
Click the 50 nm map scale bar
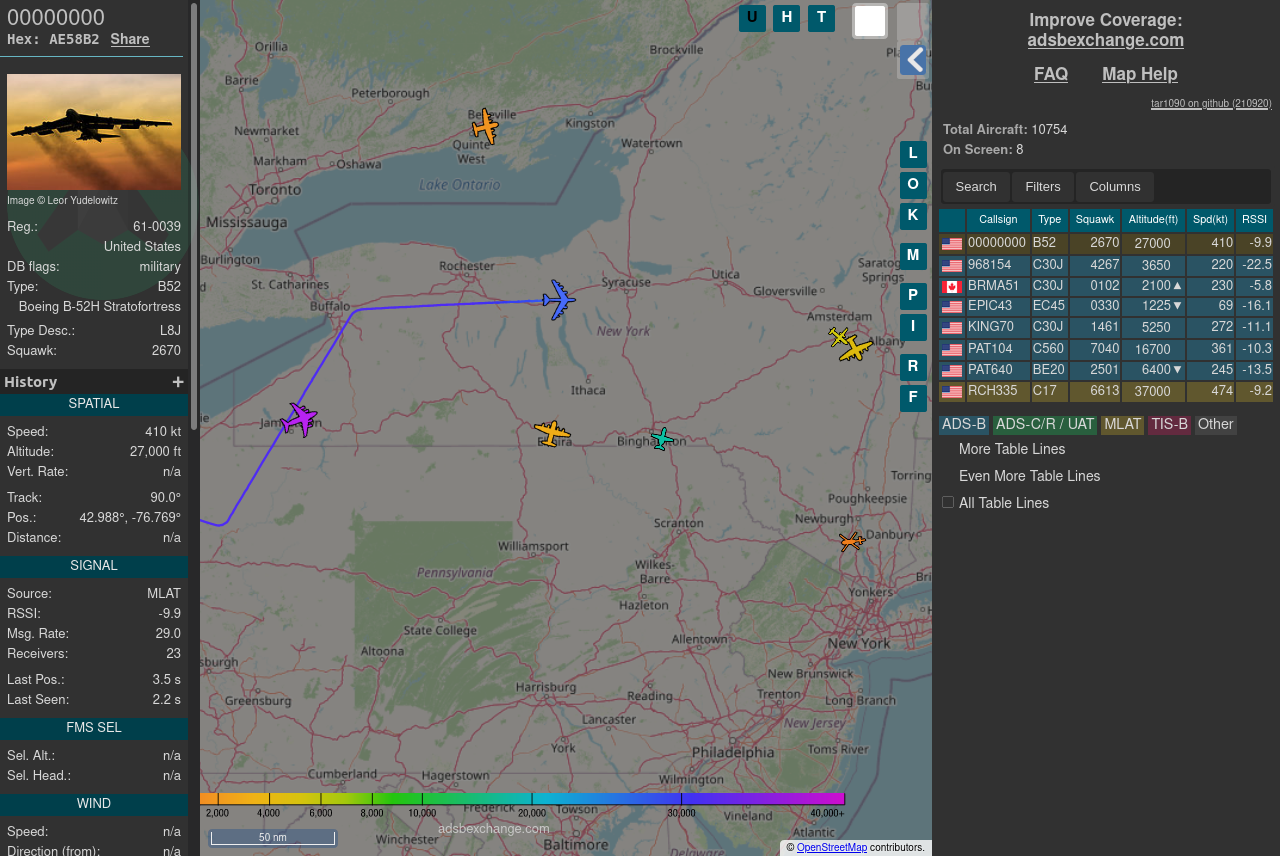(272, 837)
